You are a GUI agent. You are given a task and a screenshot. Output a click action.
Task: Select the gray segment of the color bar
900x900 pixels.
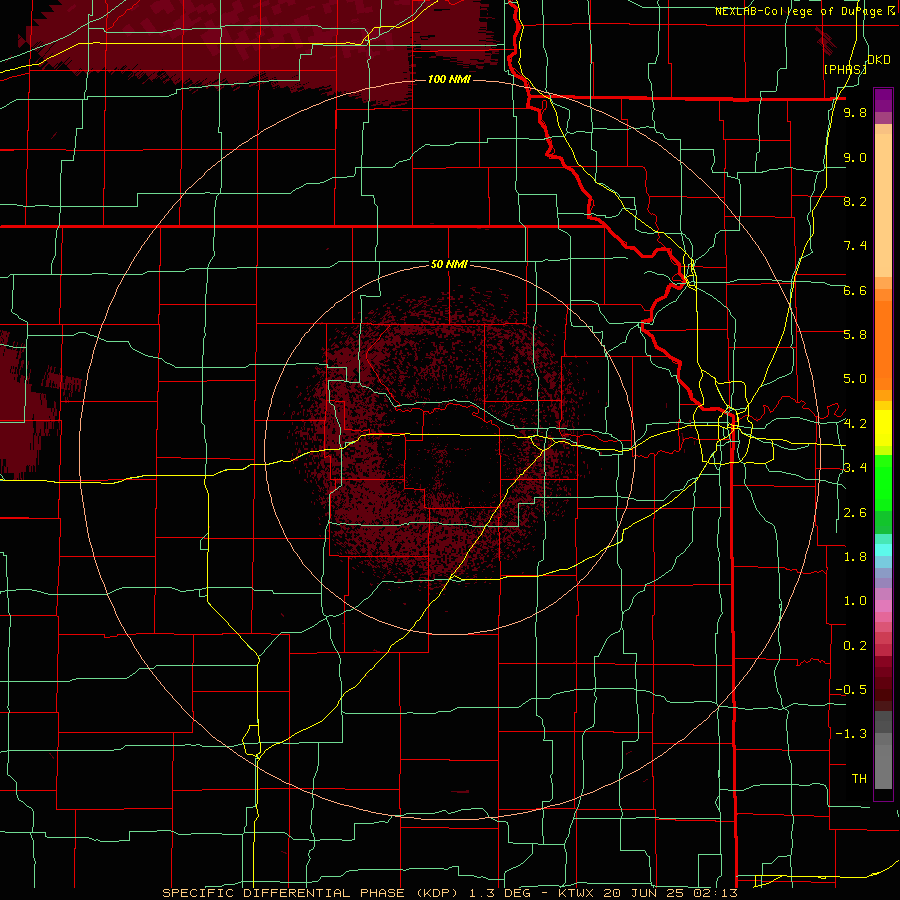pos(883,752)
